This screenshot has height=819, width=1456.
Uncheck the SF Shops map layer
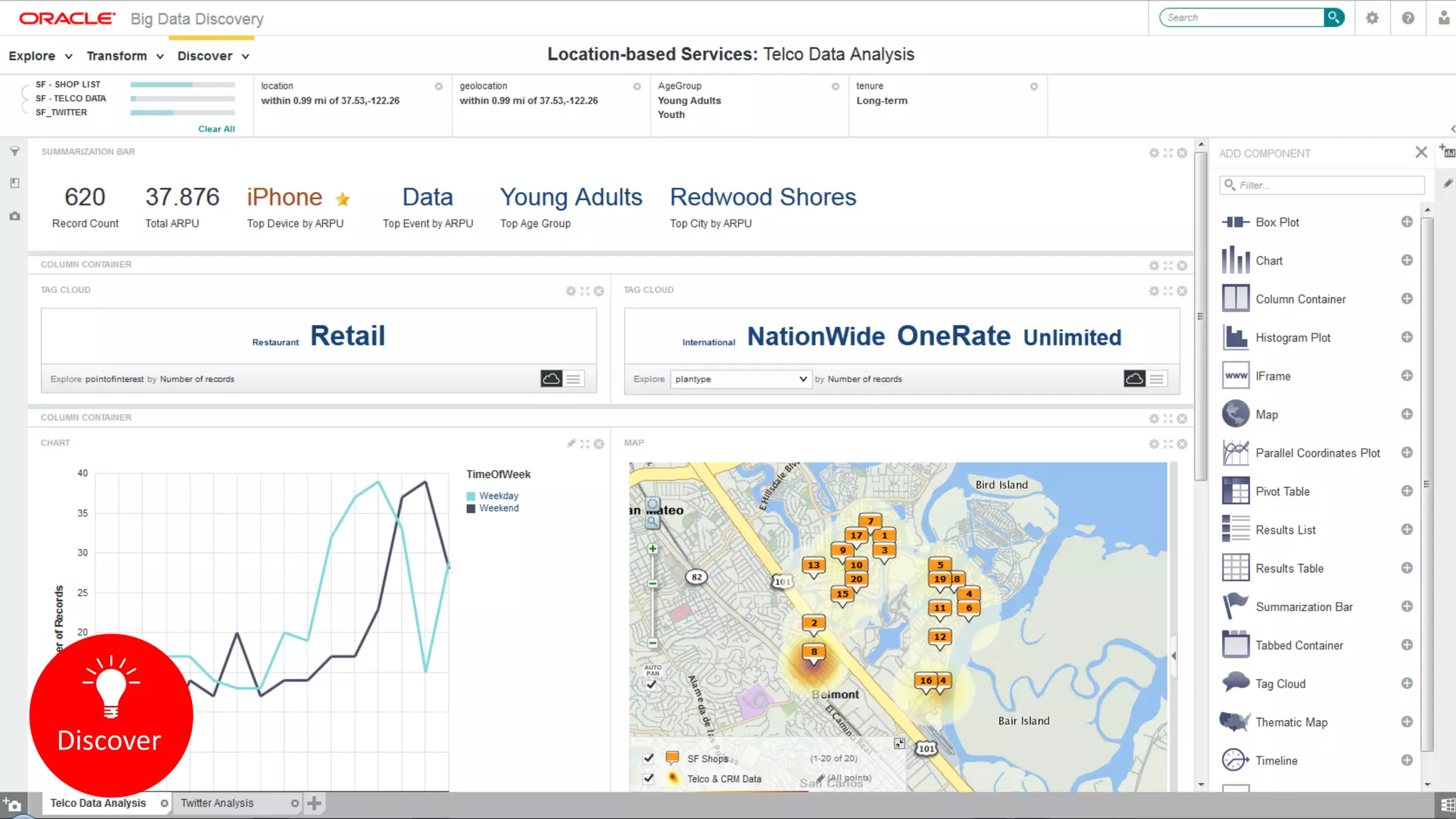coord(648,758)
